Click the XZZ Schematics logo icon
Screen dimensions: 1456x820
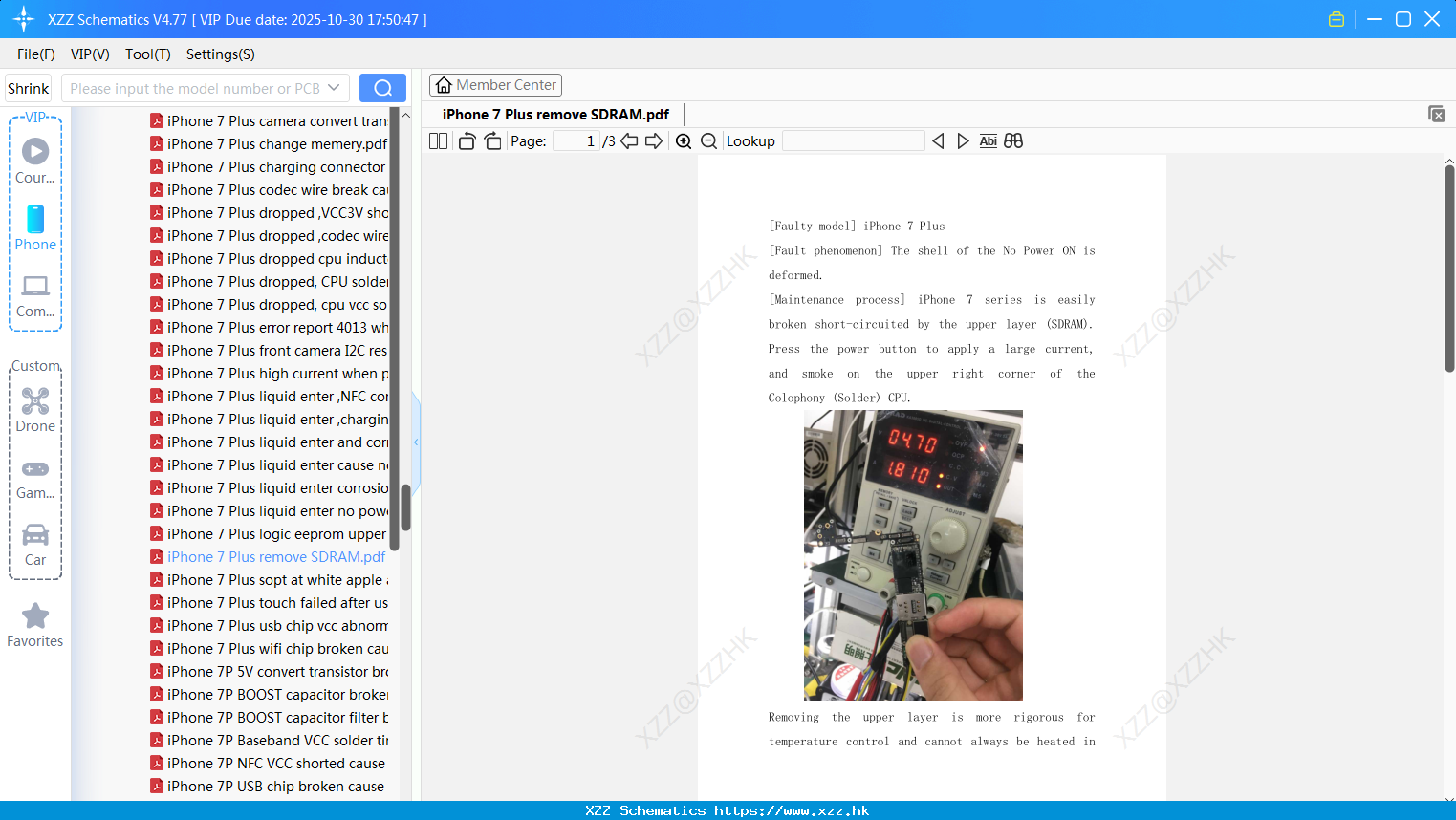24,19
